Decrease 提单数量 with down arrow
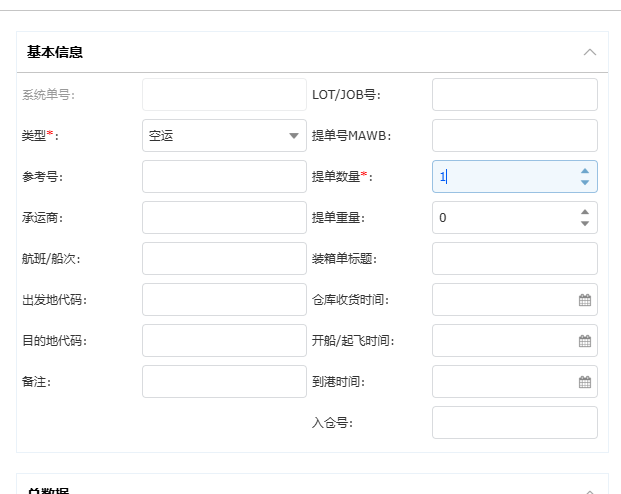The width and height of the screenshot is (621, 494). [x=585, y=182]
